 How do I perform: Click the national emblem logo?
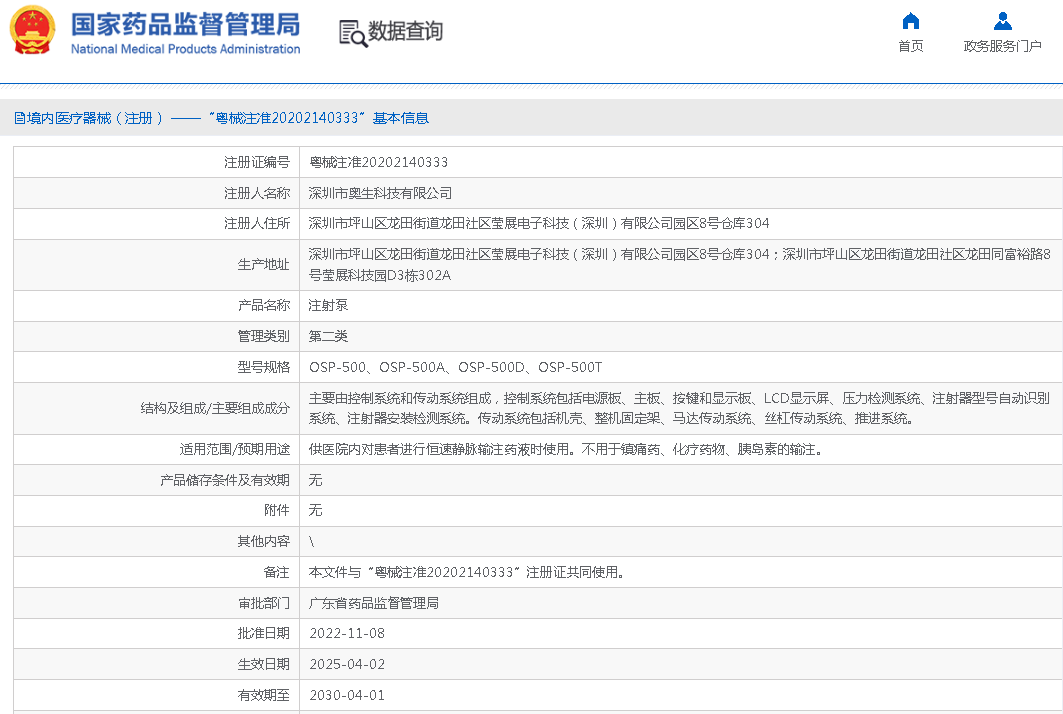(33, 31)
